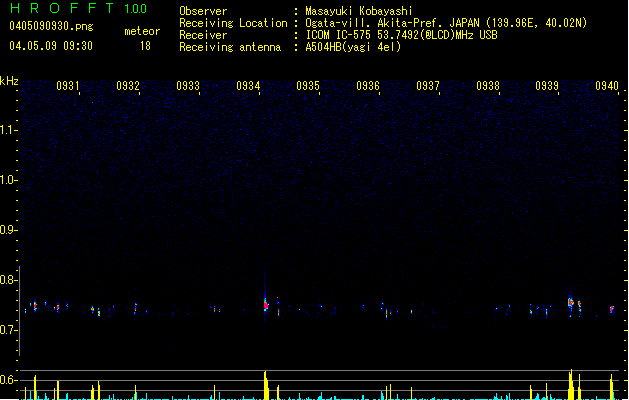This screenshot has width=629, height=400.
Task: Click the ICOM IC-575 receiver value
Action: (x=401, y=35)
